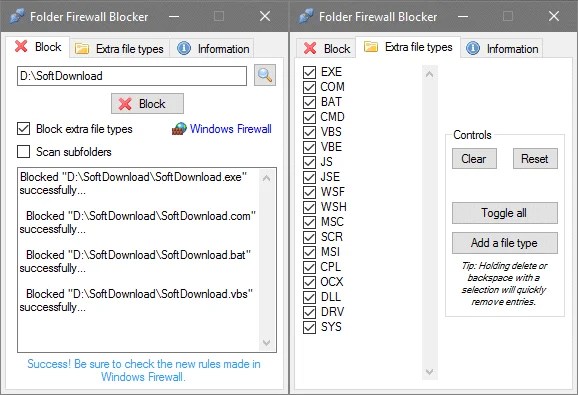Select Extra file types tab in right window

[x=408, y=47]
